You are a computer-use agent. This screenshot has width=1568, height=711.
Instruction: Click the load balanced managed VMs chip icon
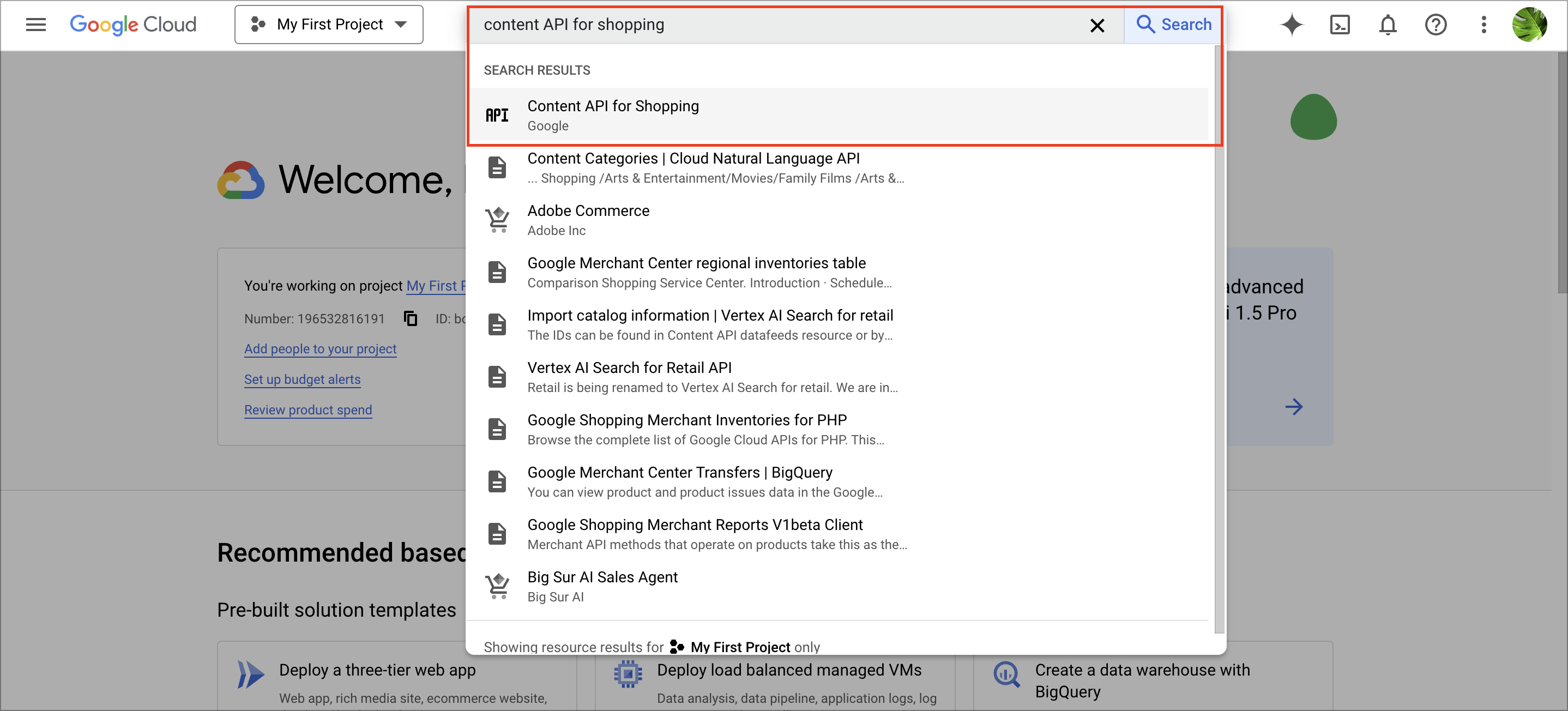[x=628, y=674]
